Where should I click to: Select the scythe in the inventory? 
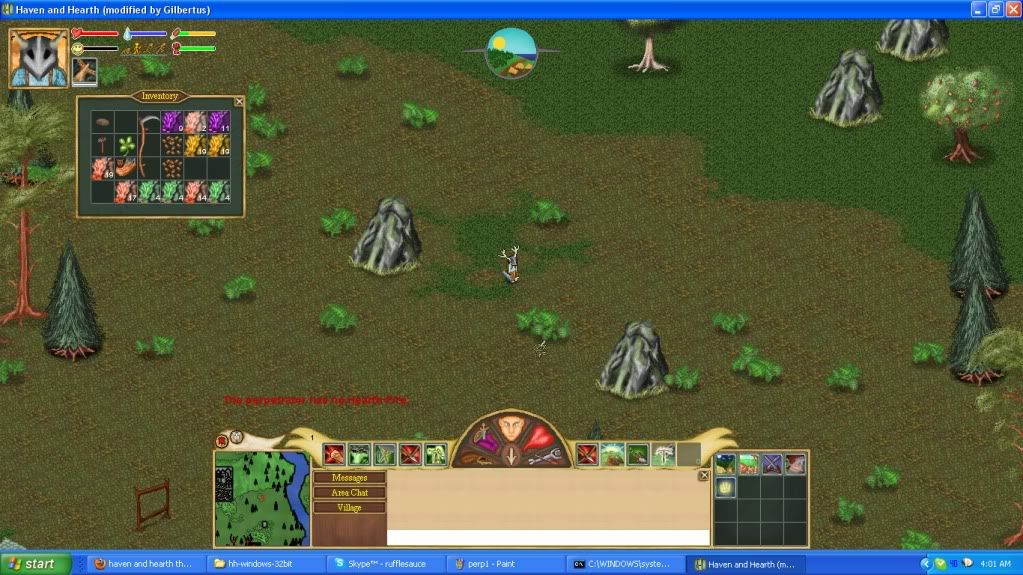[148, 146]
